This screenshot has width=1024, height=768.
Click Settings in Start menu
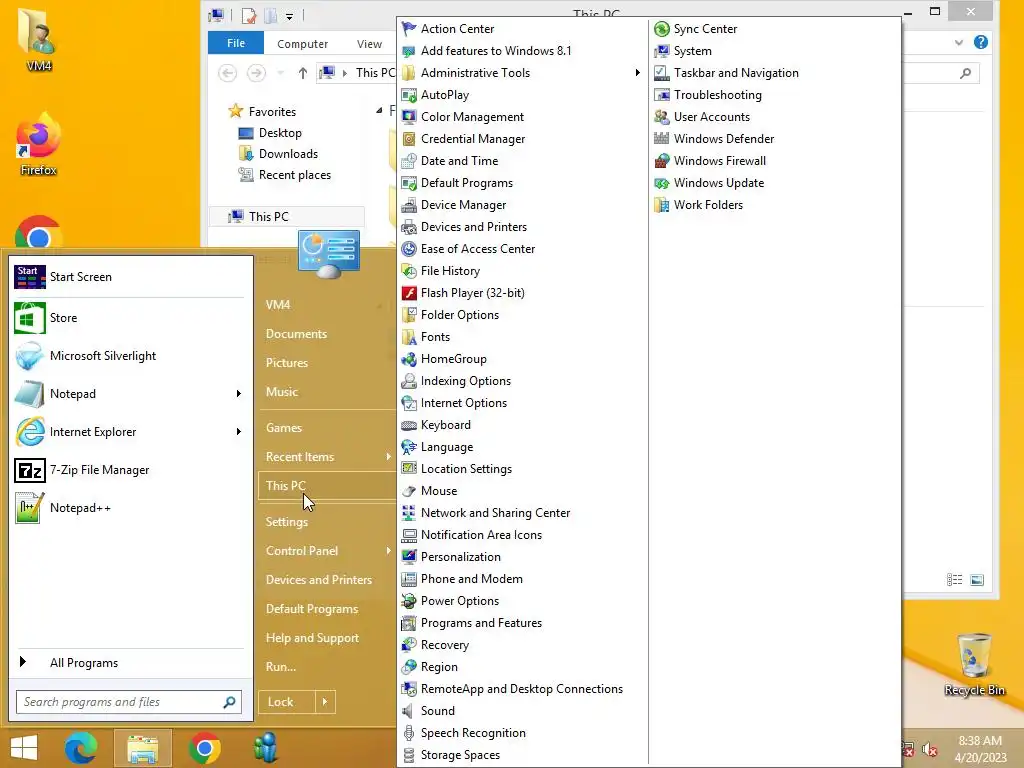287,522
